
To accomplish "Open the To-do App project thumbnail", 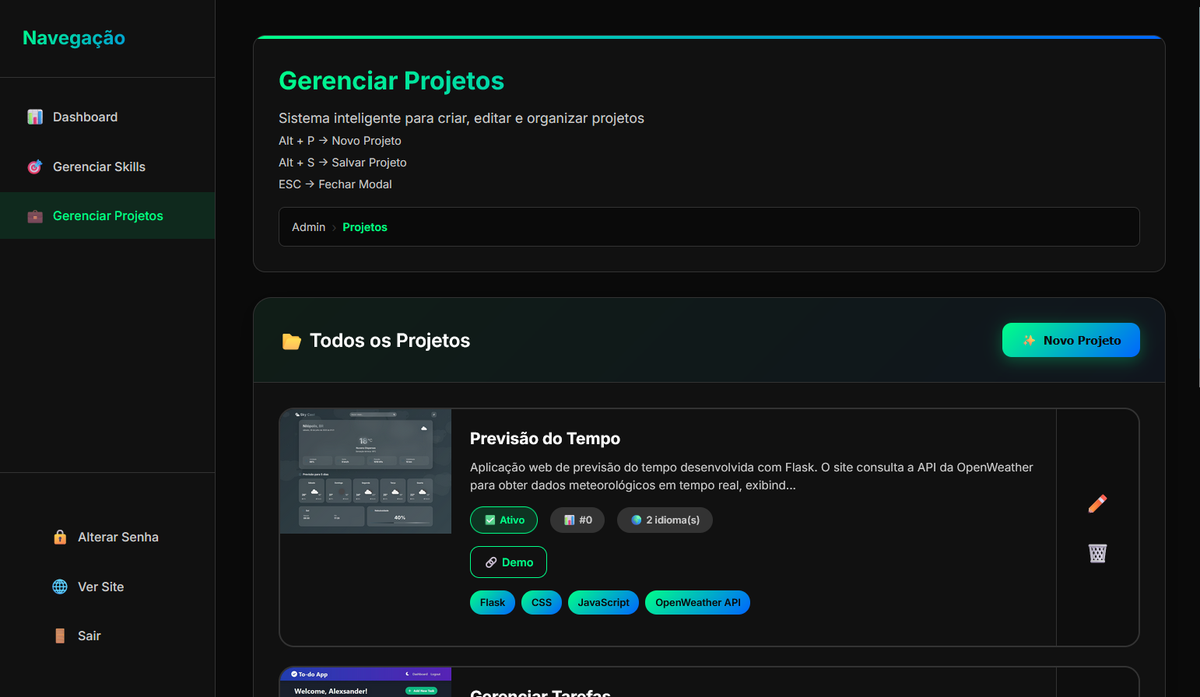I will tap(365, 682).
